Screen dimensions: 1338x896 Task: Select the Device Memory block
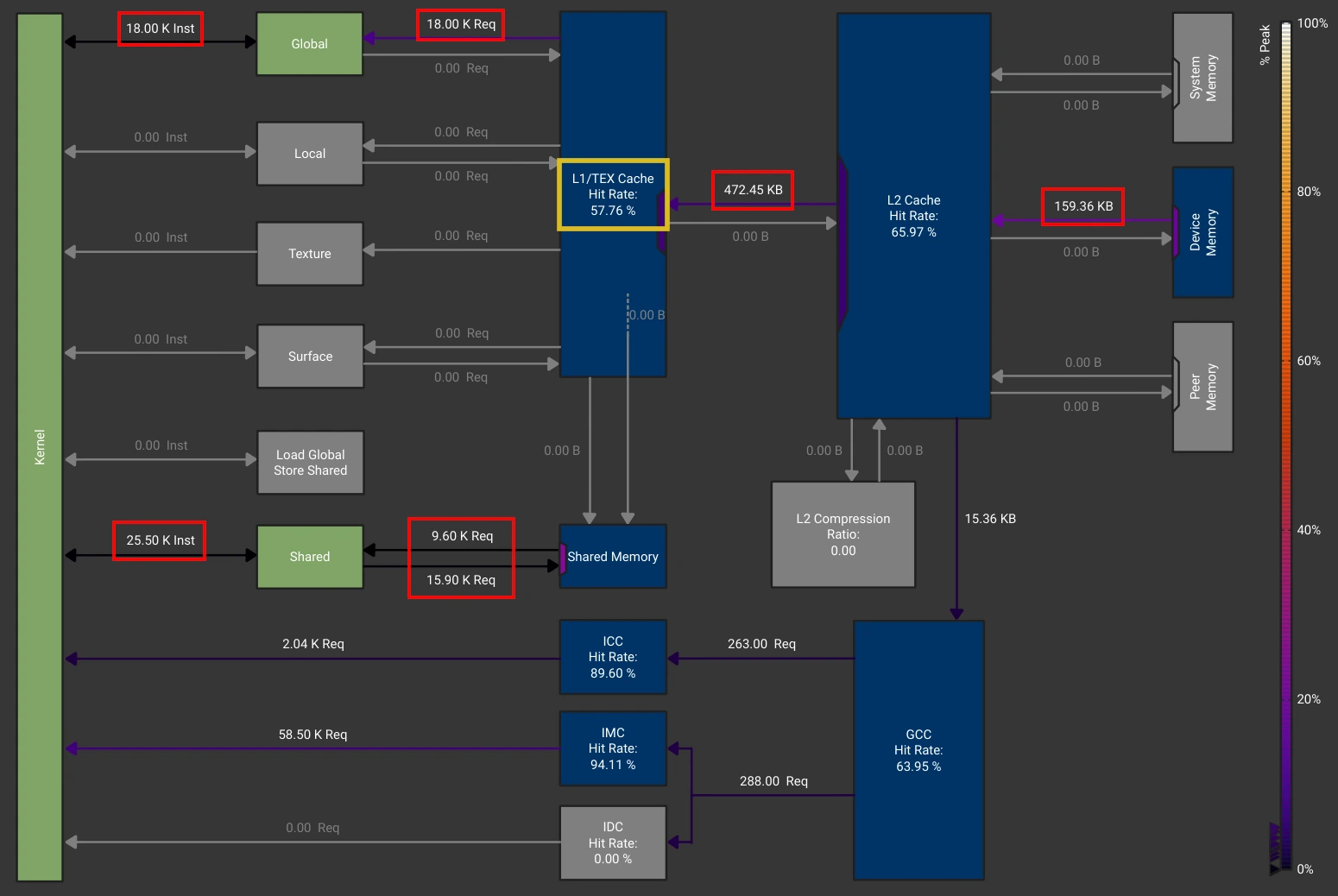pos(1202,233)
